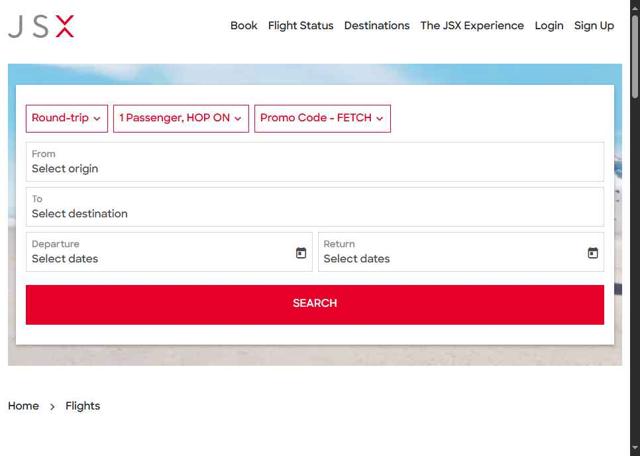Open the 1 Passenger, HOP ON dropdown
Viewport: 640px width, 456px height.
(180, 118)
